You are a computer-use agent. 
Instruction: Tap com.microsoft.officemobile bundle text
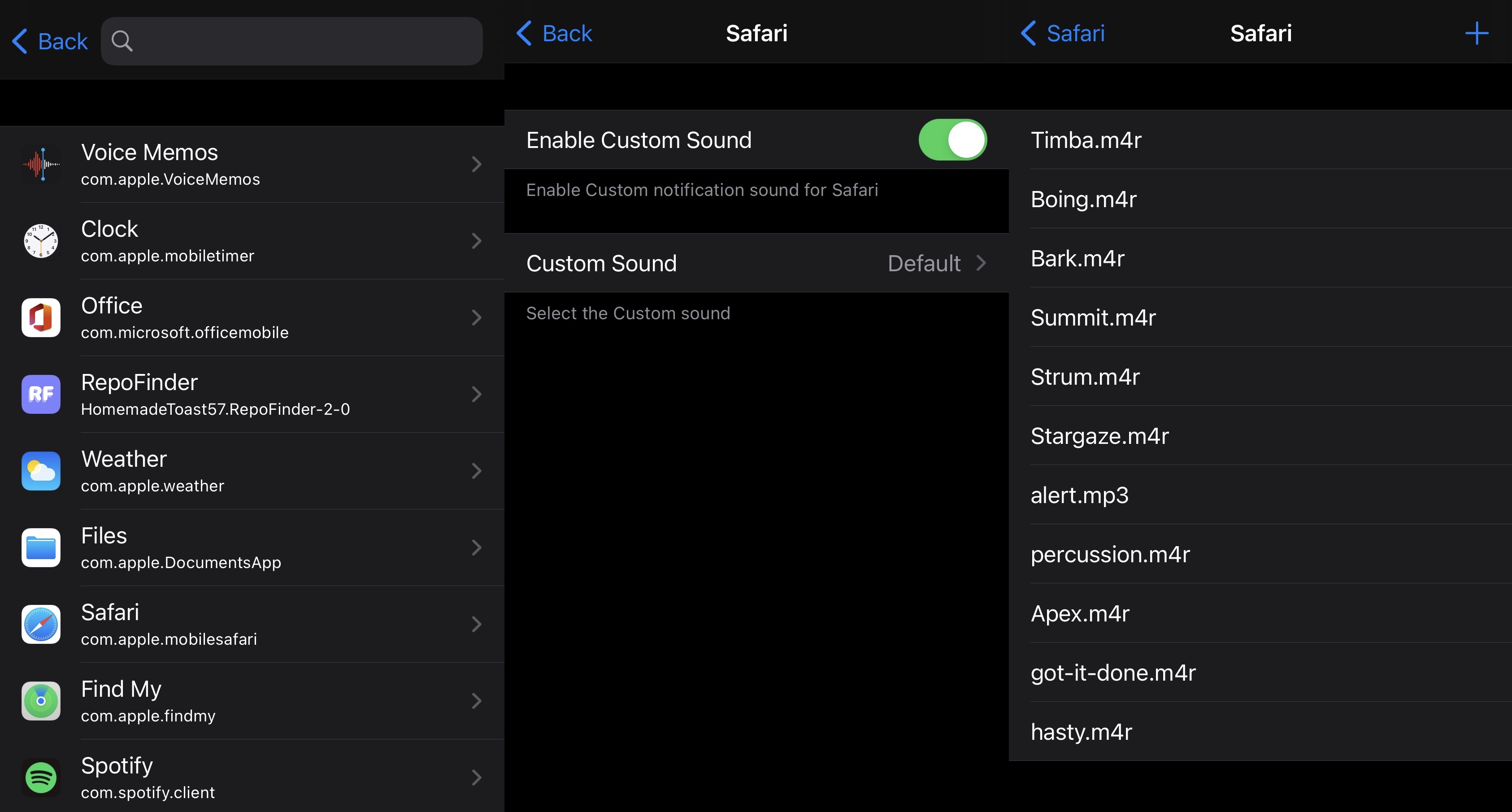click(x=185, y=333)
